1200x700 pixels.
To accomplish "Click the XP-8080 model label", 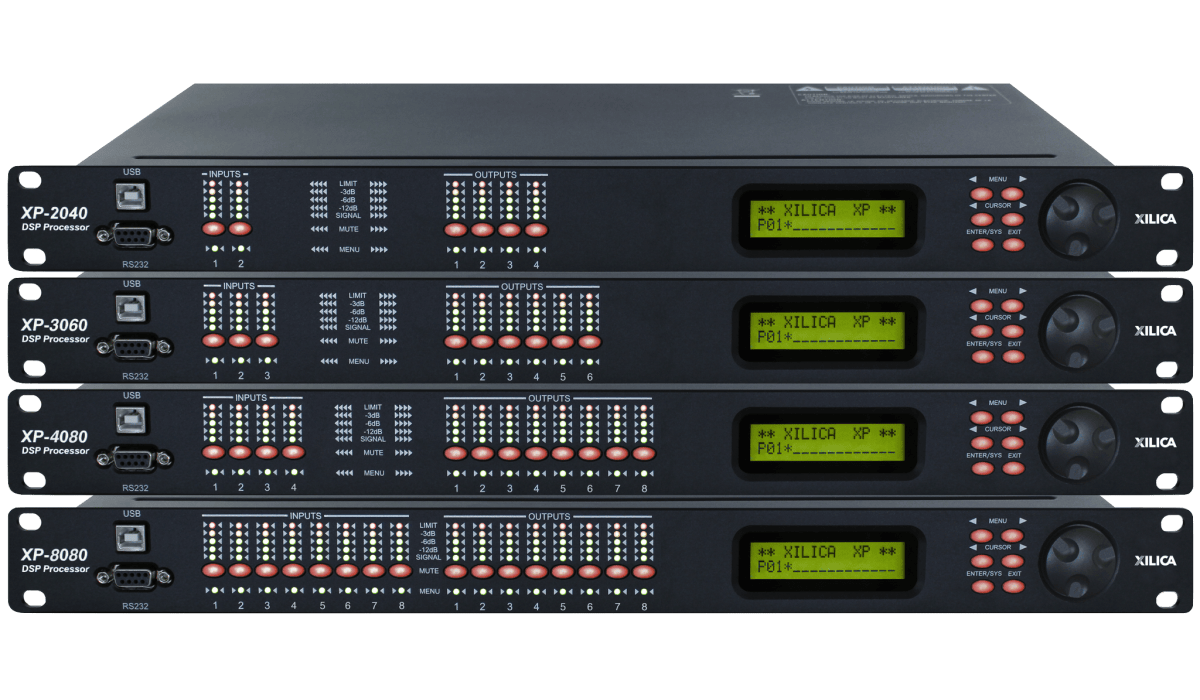I will pyautogui.click(x=53, y=555).
